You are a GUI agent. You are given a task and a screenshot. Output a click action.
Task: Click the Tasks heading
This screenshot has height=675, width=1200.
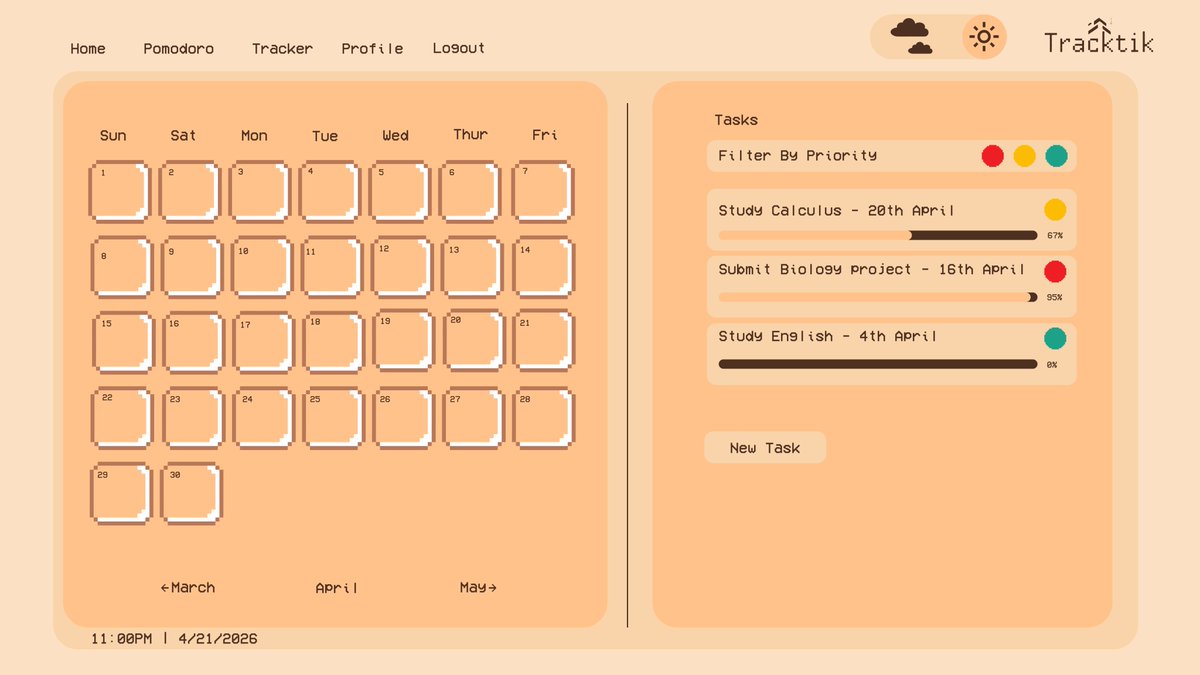coord(736,120)
